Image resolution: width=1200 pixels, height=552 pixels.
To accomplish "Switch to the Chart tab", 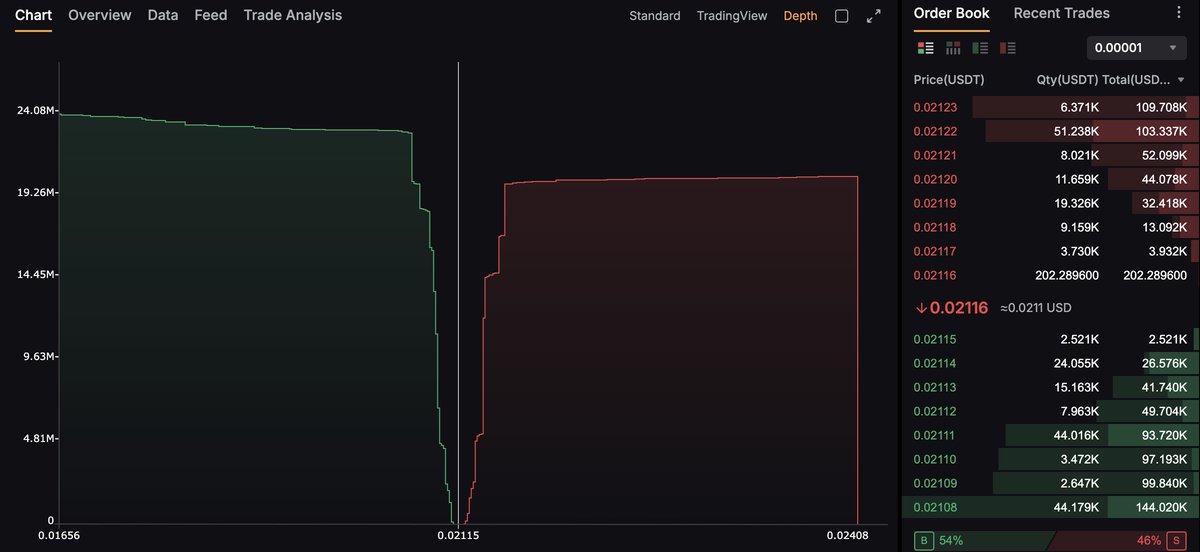I will pos(33,15).
